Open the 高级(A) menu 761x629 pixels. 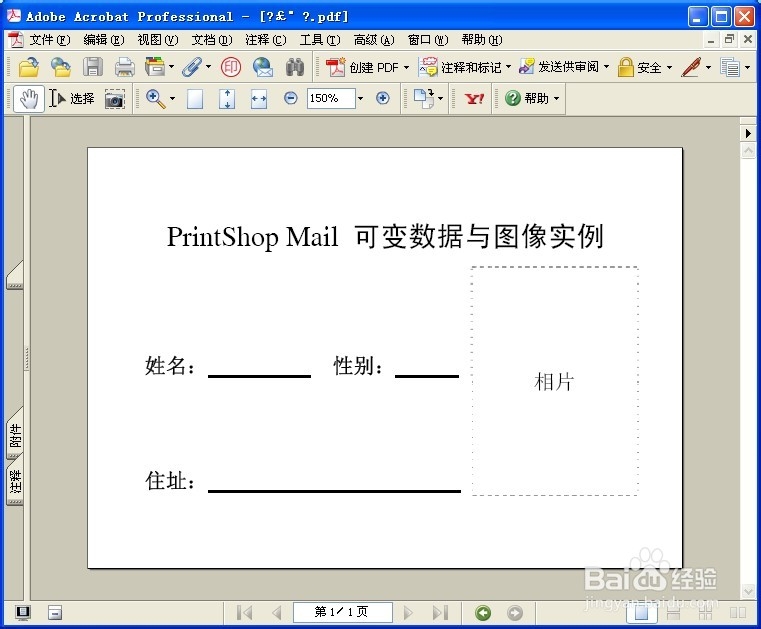click(374, 40)
